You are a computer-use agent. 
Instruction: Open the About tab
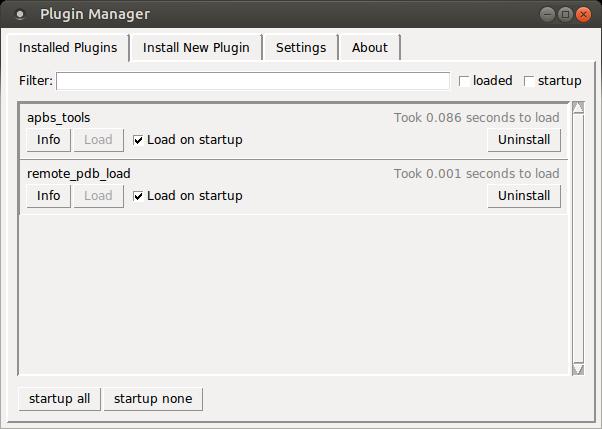(370, 48)
